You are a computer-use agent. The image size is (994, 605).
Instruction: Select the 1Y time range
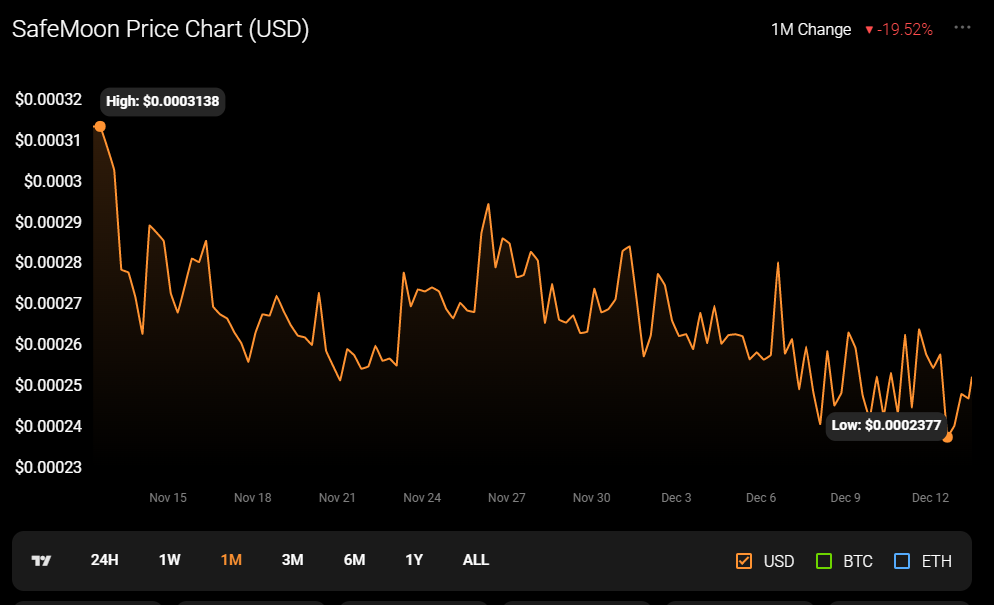tap(414, 560)
